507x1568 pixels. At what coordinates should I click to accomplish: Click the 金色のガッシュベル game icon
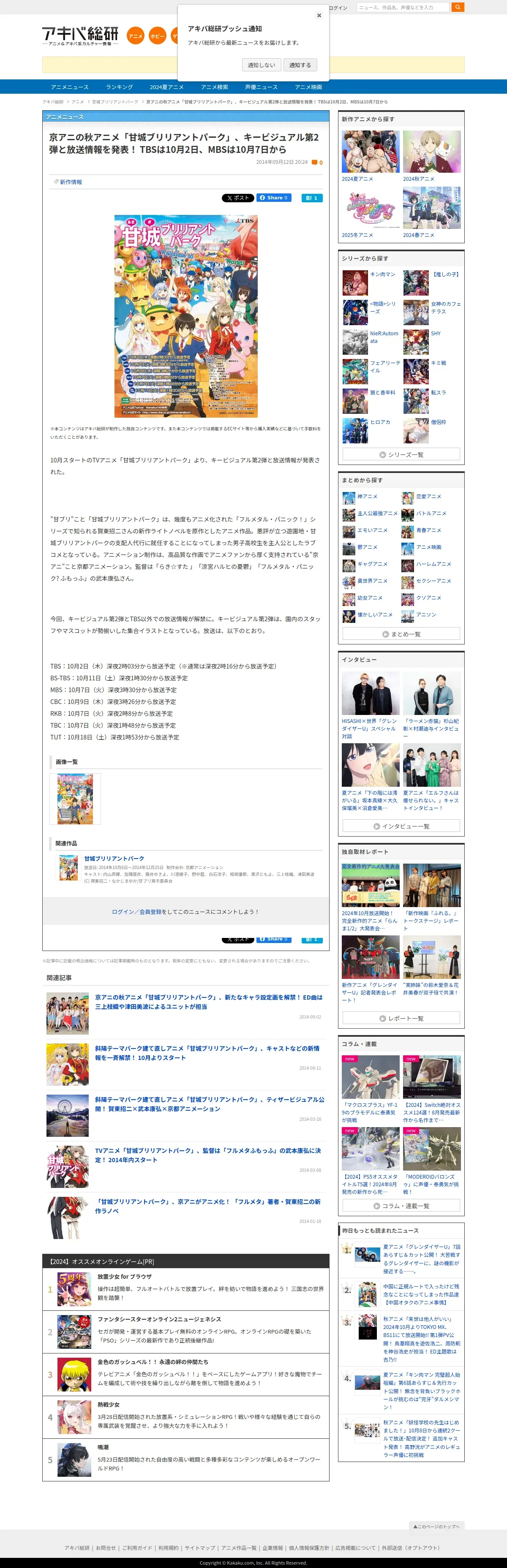tap(74, 1375)
